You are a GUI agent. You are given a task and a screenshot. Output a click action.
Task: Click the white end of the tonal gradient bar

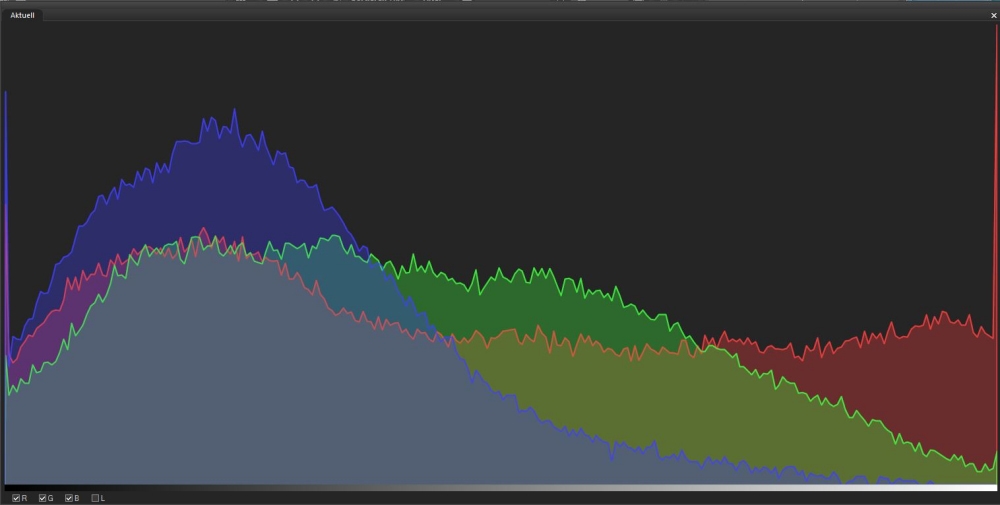(x=990, y=487)
